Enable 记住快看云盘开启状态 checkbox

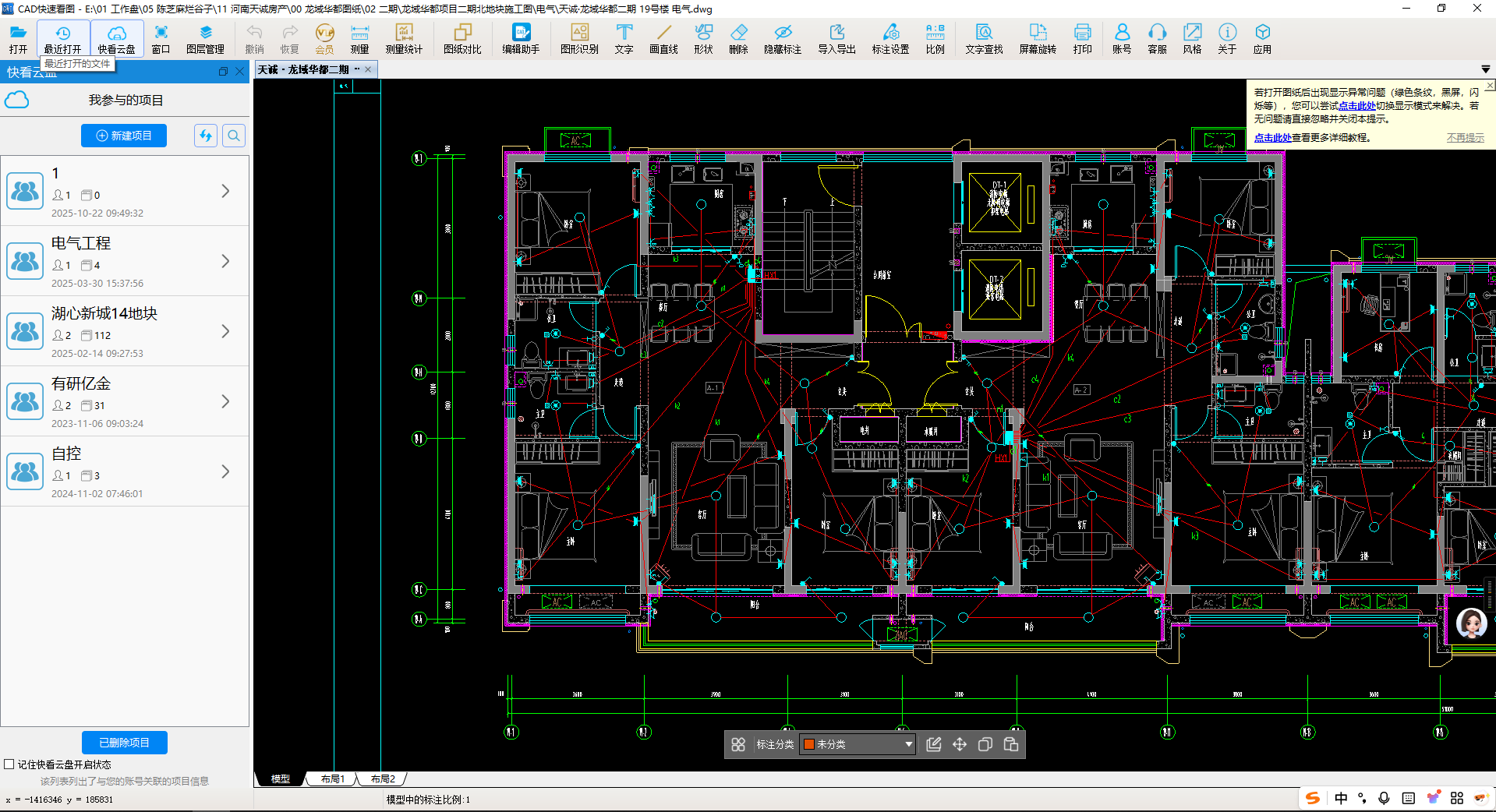(9, 764)
